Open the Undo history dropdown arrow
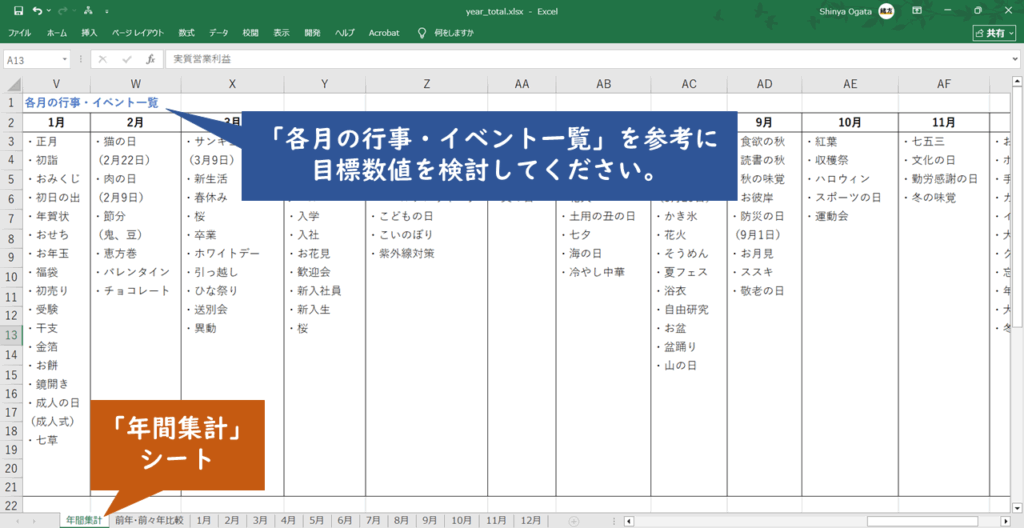Screen dimensions: 1024x528 pos(49,11)
